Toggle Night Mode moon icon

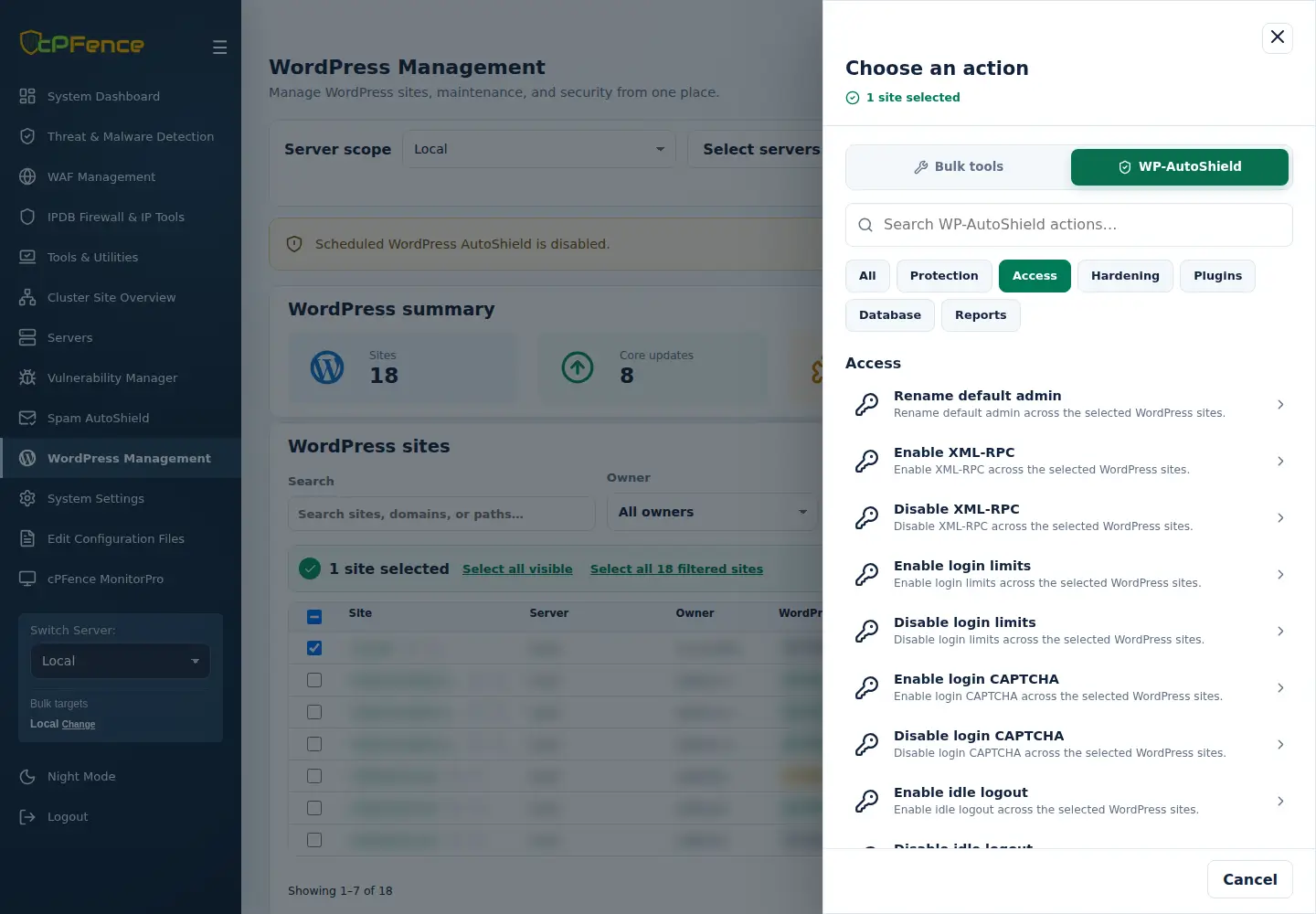(27, 776)
